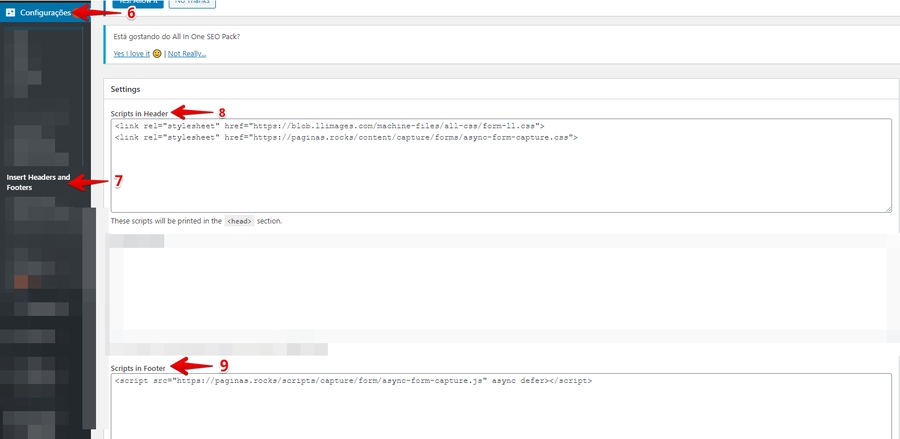Click the Configurações settings icon in sidebar

[x=10, y=13]
